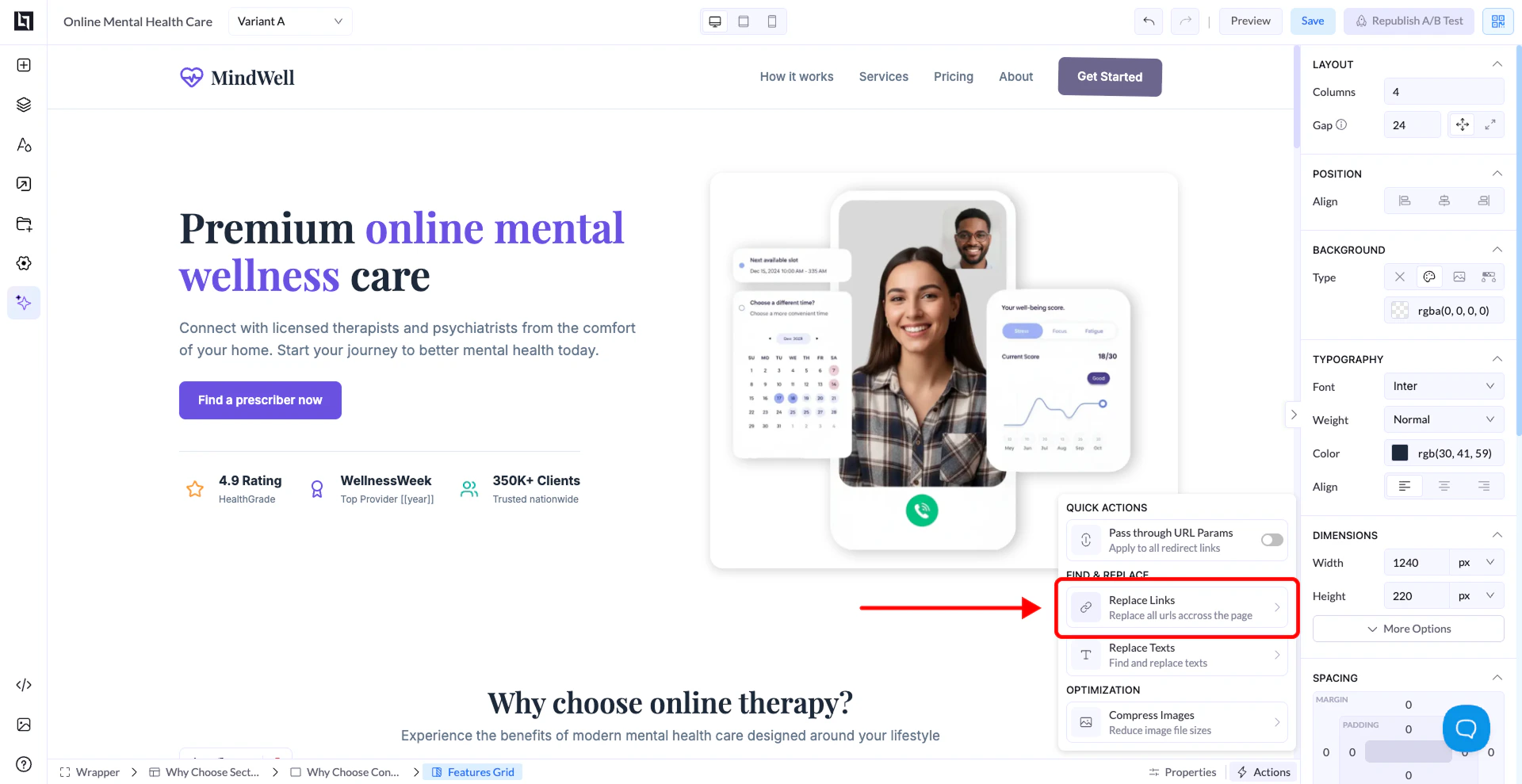Select position align right option
This screenshot has width=1522, height=784.
coord(1484,201)
